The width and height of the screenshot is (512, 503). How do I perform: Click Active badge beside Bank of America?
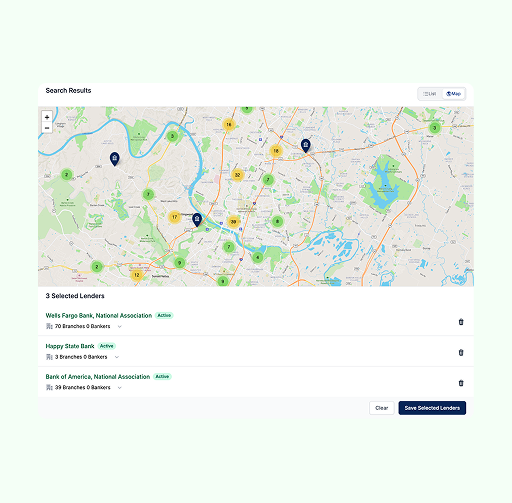[162, 377]
